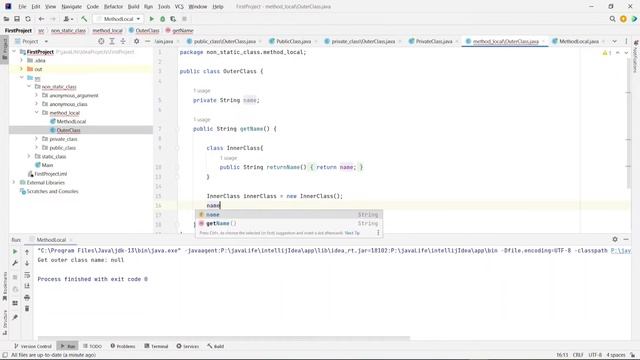The height and width of the screenshot is (360, 640).
Task: Open the Version Control tool window
Action: (x=33, y=346)
